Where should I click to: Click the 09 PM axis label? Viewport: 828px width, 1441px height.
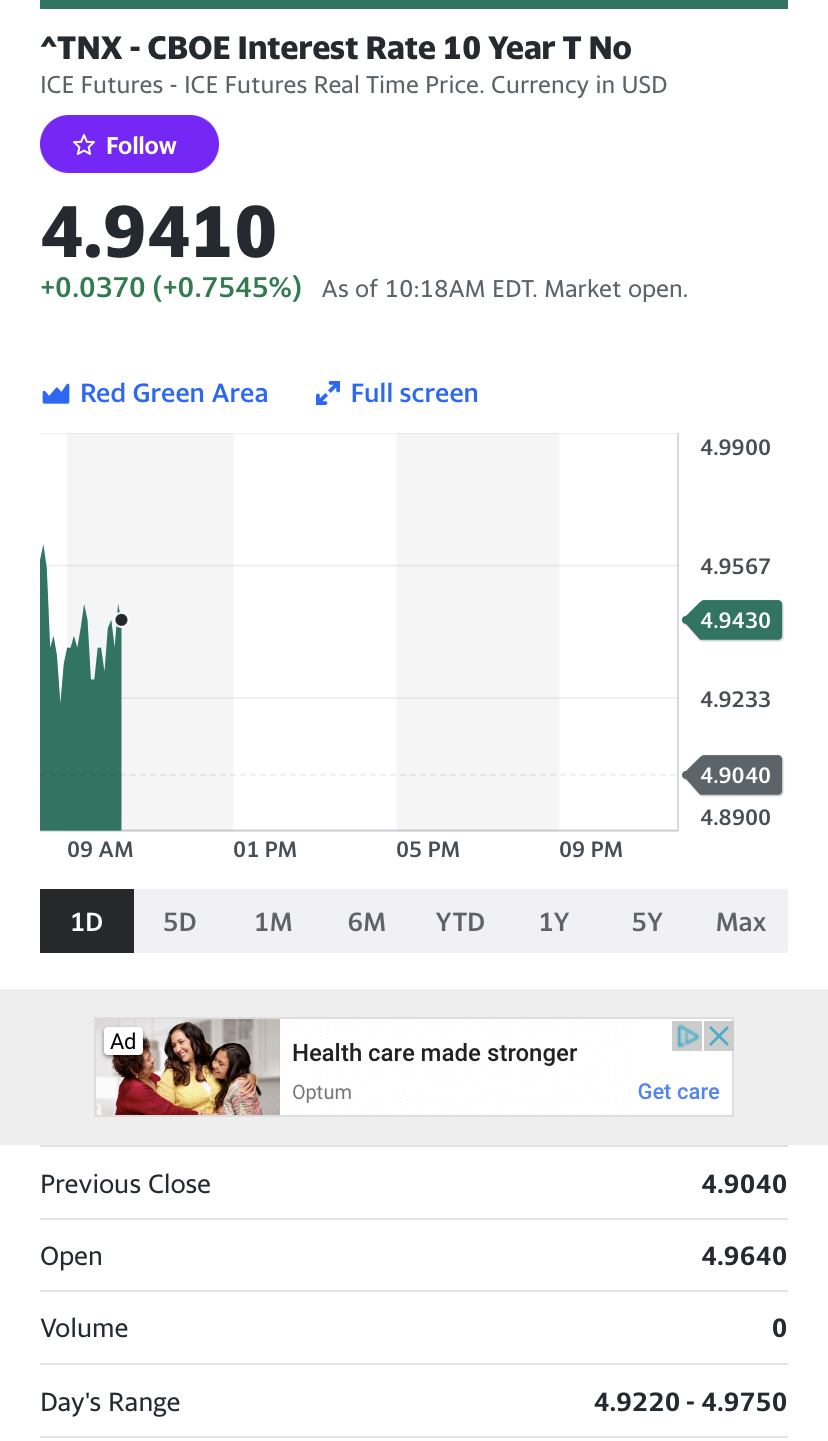click(x=591, y=850)
